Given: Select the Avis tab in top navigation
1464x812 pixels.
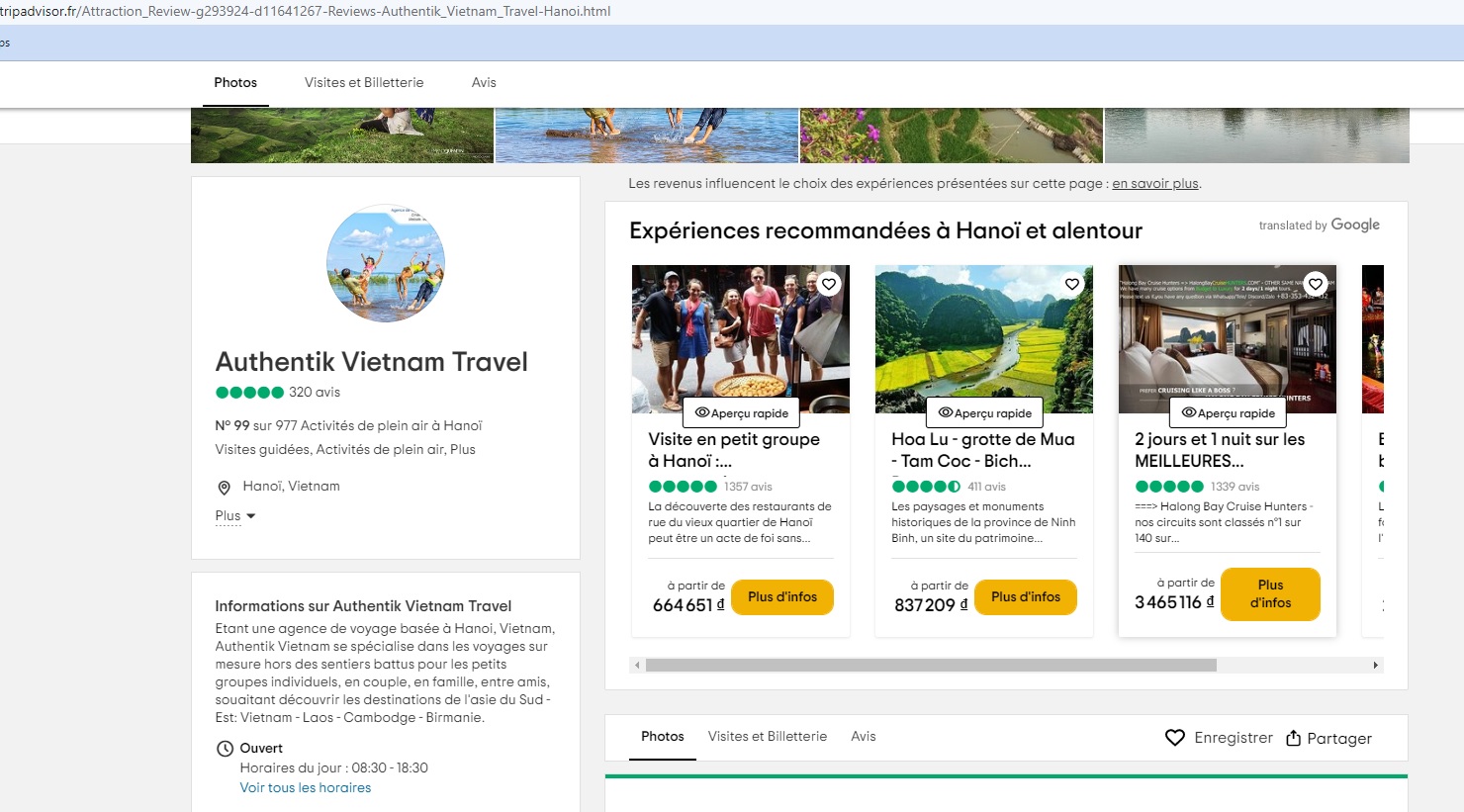Looking at the screenshot, I should point(484,83).
